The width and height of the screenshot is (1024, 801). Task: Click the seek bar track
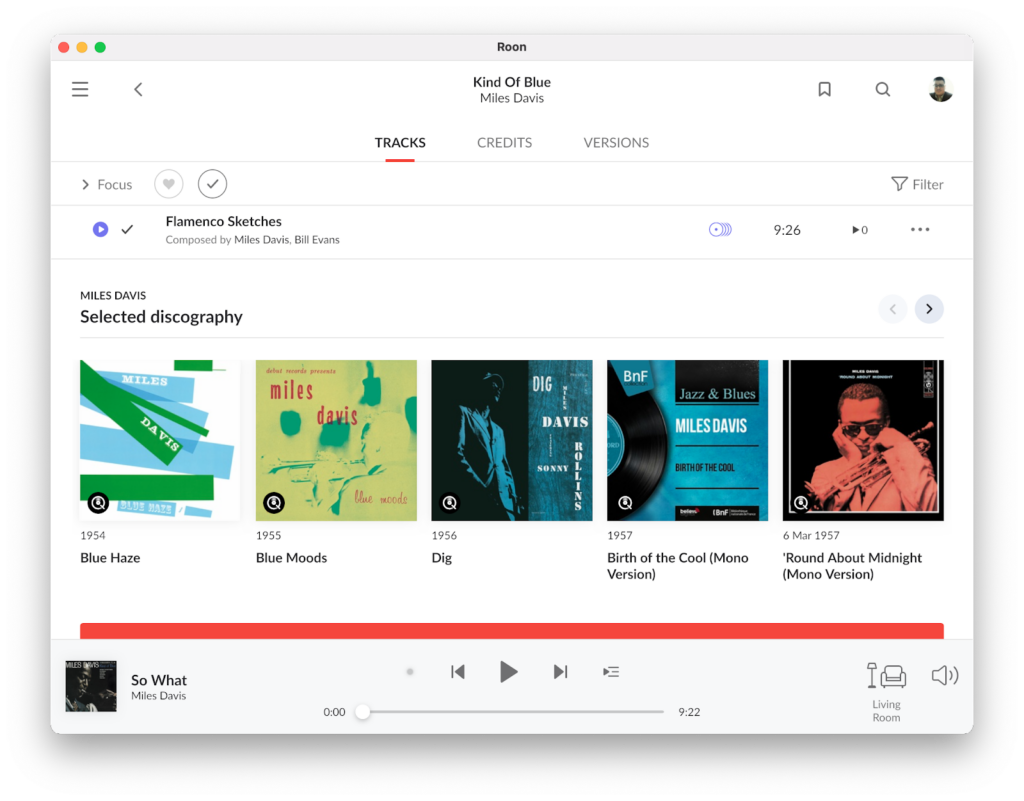pos(513,712)
